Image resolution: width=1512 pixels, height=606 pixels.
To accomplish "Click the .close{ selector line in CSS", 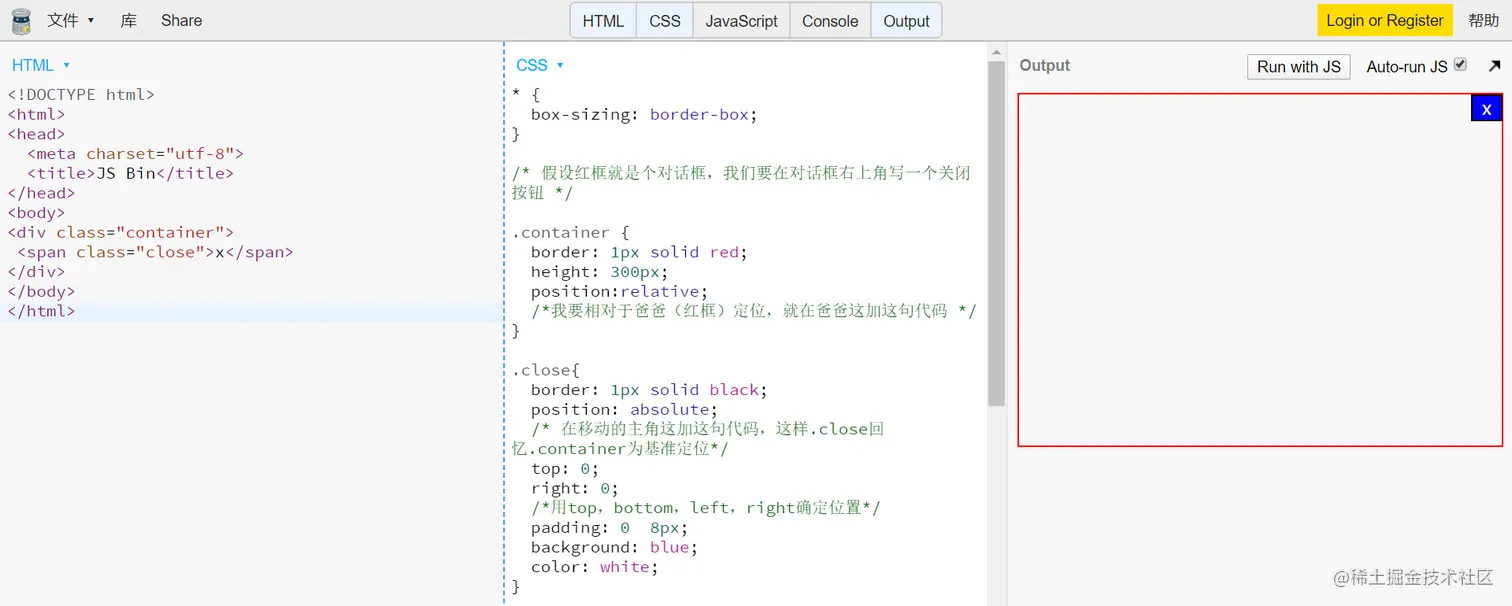I will (x=546, y=370).
